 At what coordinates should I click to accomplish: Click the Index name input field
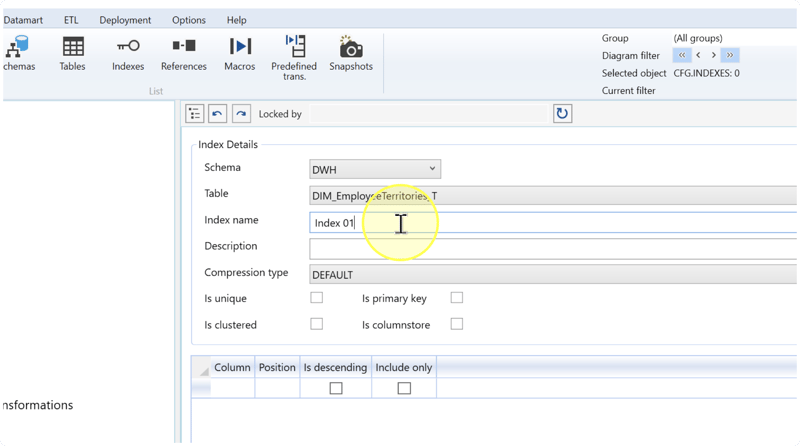pos(553,223)
